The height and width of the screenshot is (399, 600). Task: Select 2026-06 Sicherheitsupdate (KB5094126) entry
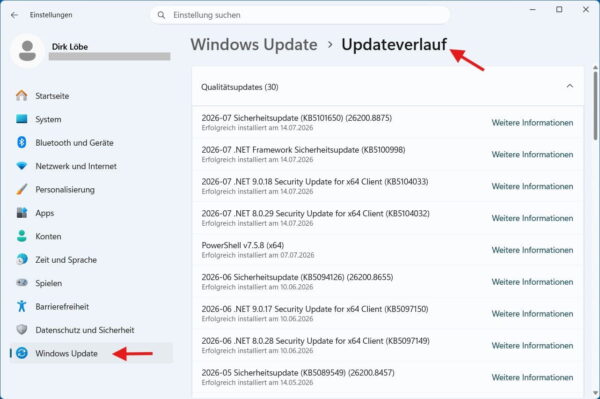pos(388,282)
